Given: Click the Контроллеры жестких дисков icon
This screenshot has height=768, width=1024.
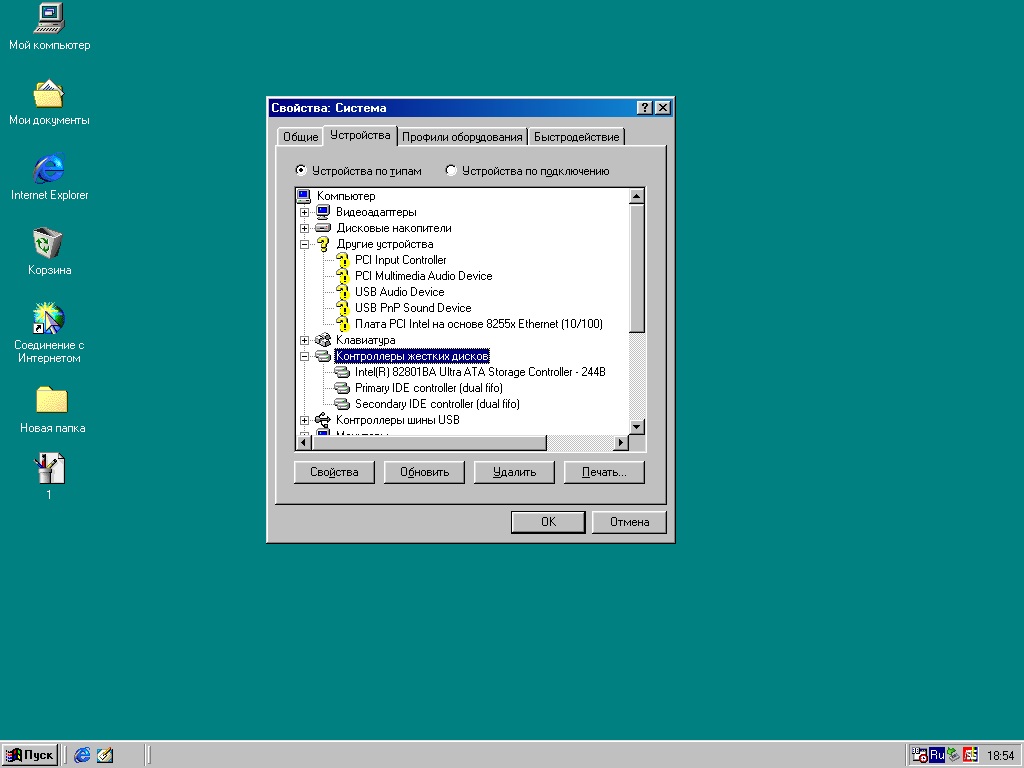Looking at the screenshot, I should tap(323, 356).
